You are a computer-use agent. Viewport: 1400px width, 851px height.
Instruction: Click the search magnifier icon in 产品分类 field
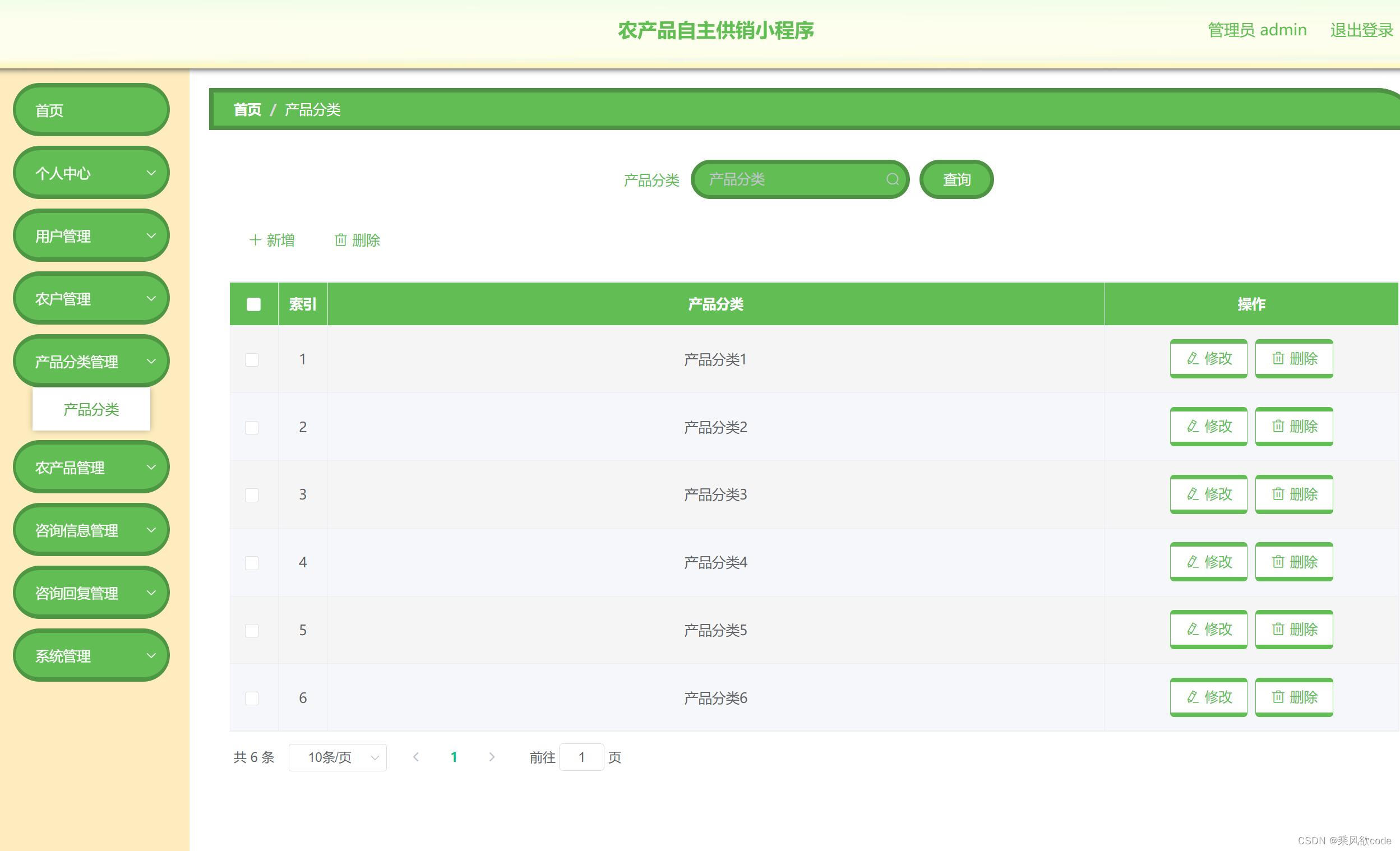tap(892, 179)
